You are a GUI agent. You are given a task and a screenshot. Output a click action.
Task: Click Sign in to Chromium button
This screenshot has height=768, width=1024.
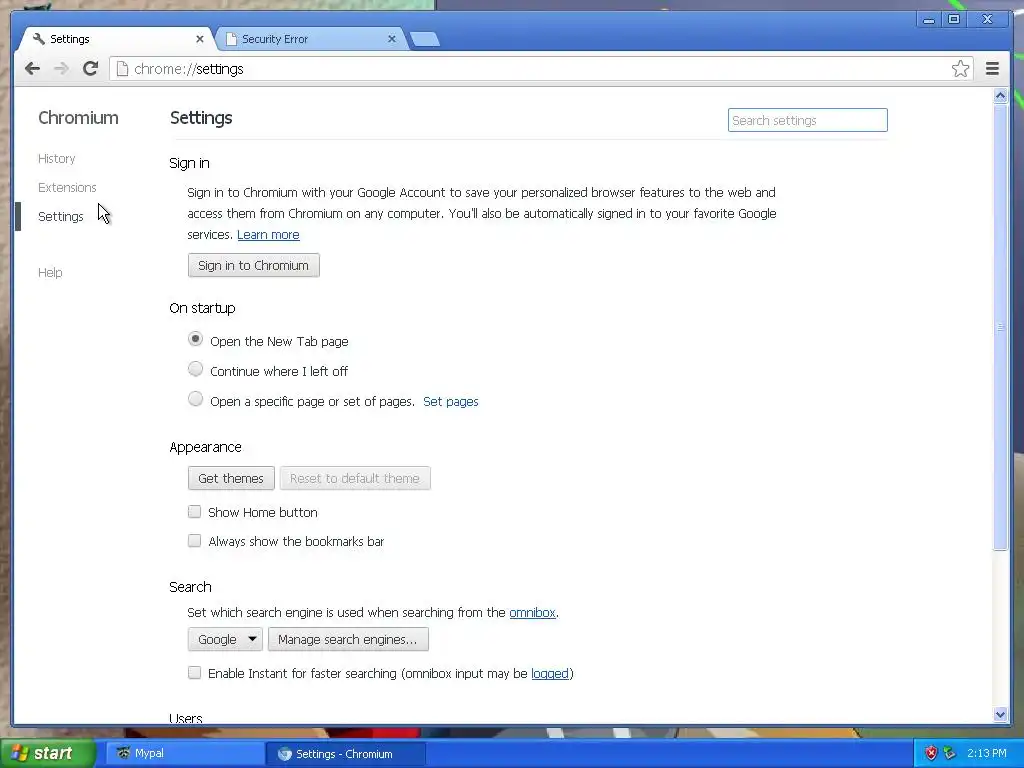tap(253, 265)
